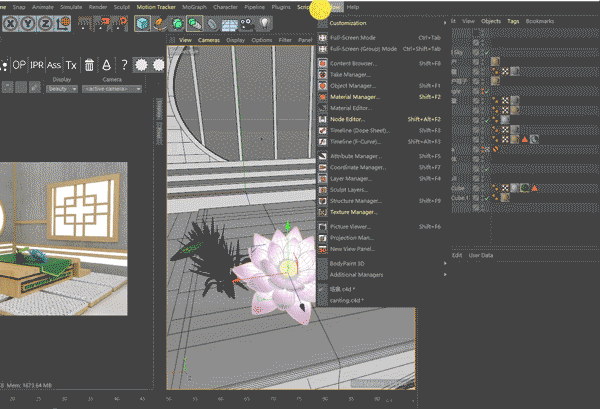The image size is (600, 409).
Task: Open the viewport Cameras menu
Action: [209, 40]
